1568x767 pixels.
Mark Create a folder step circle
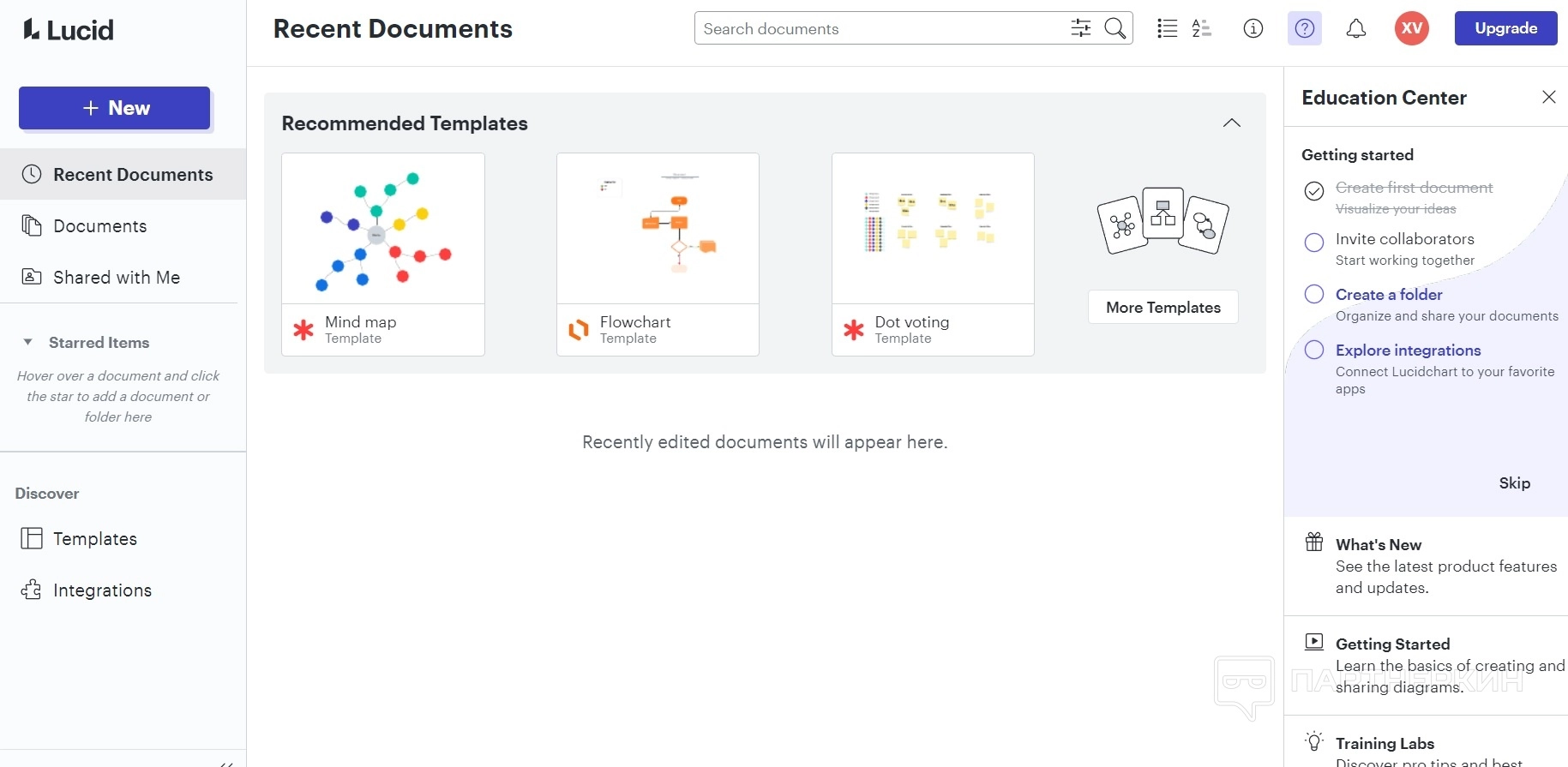[1314, 294]
